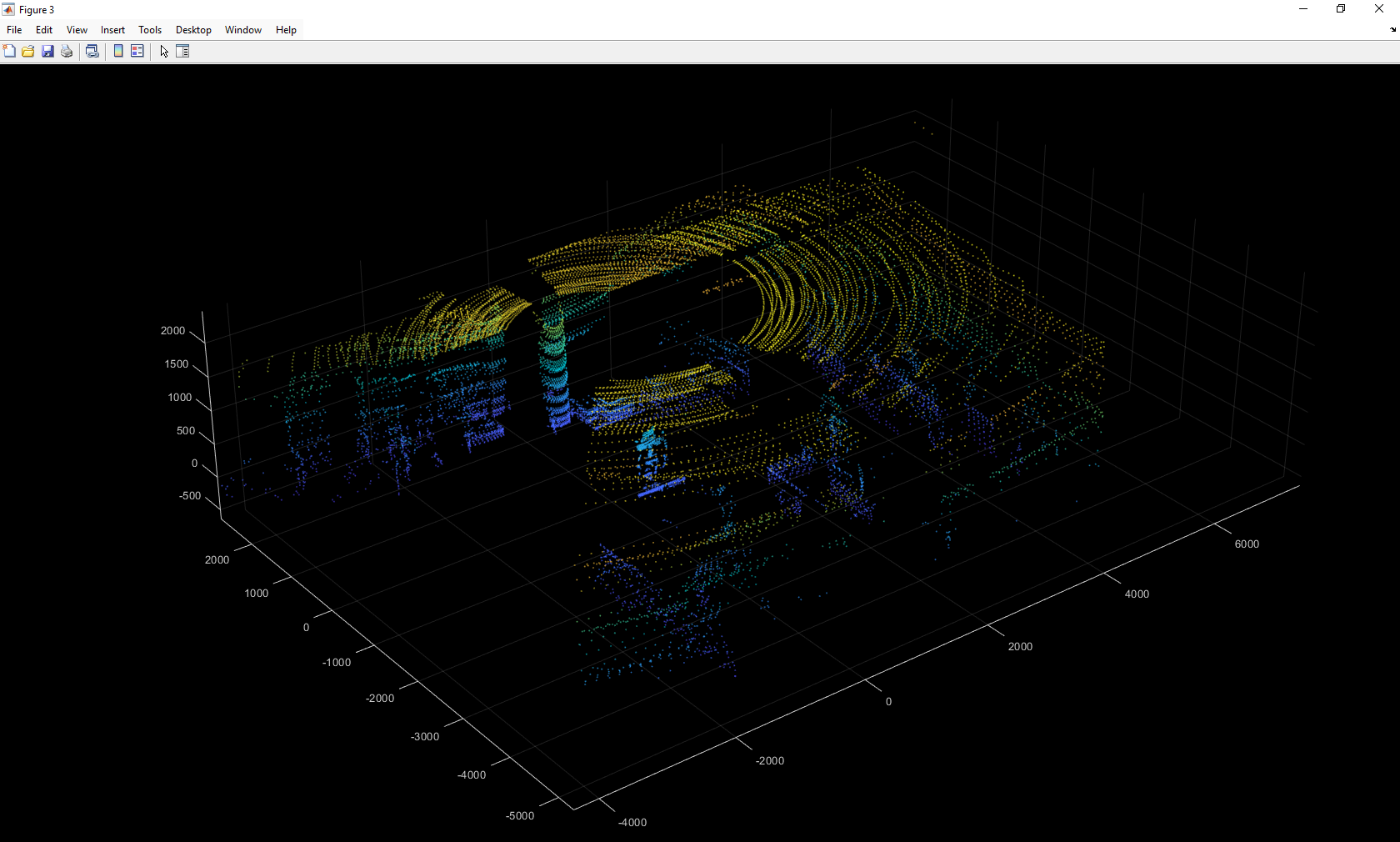Open the Desktop menu
Image resolution: width=1400 pixels, height=842 pixels.
pyautogui.click(x=193, y=30)
